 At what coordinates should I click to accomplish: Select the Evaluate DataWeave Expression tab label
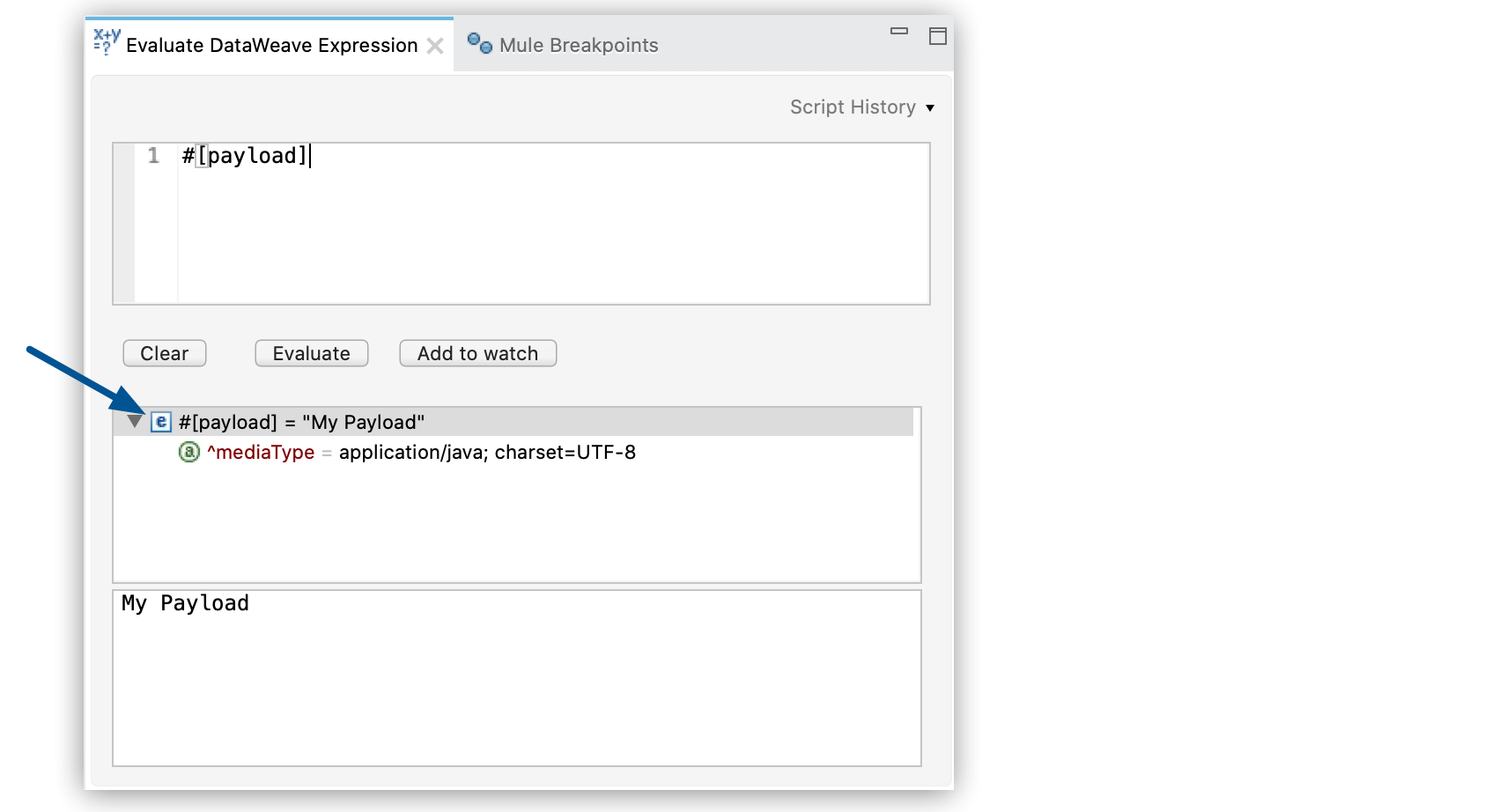pyautogui.click(x=271, y=46)
